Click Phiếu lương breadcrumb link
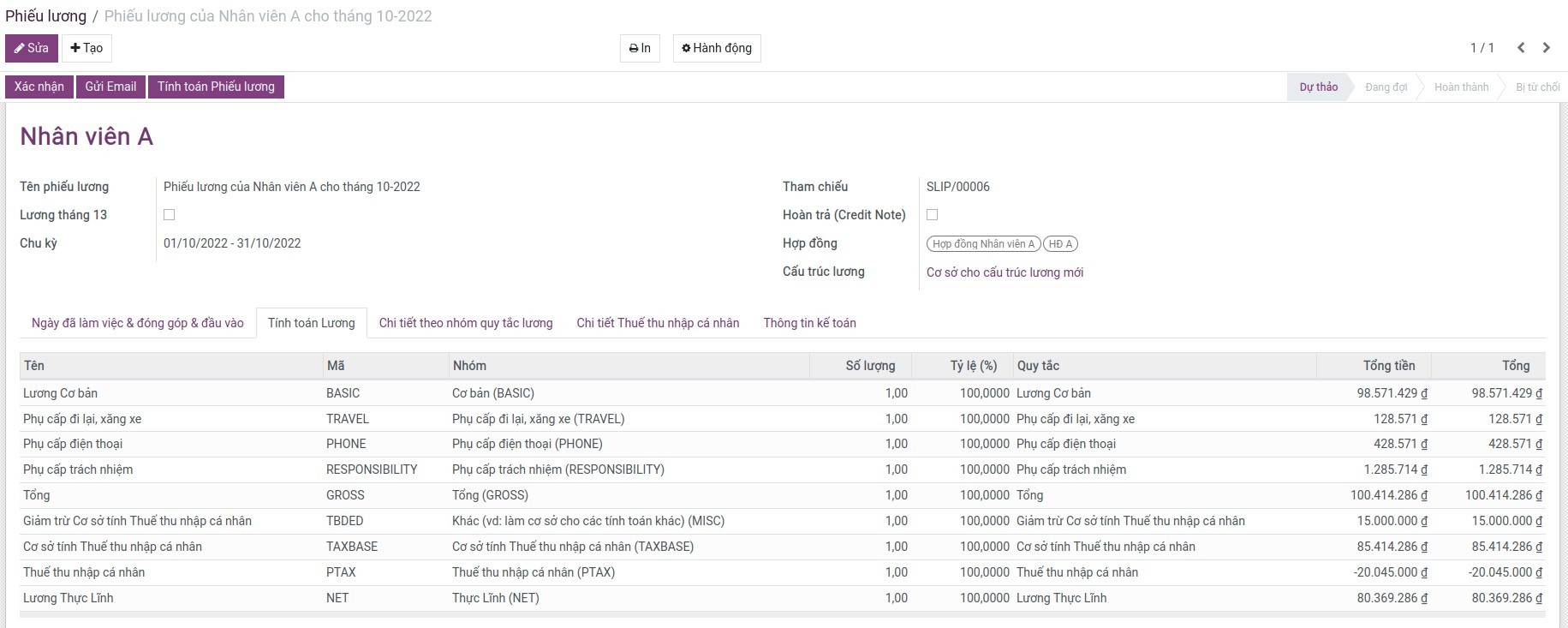 [45, 16]
